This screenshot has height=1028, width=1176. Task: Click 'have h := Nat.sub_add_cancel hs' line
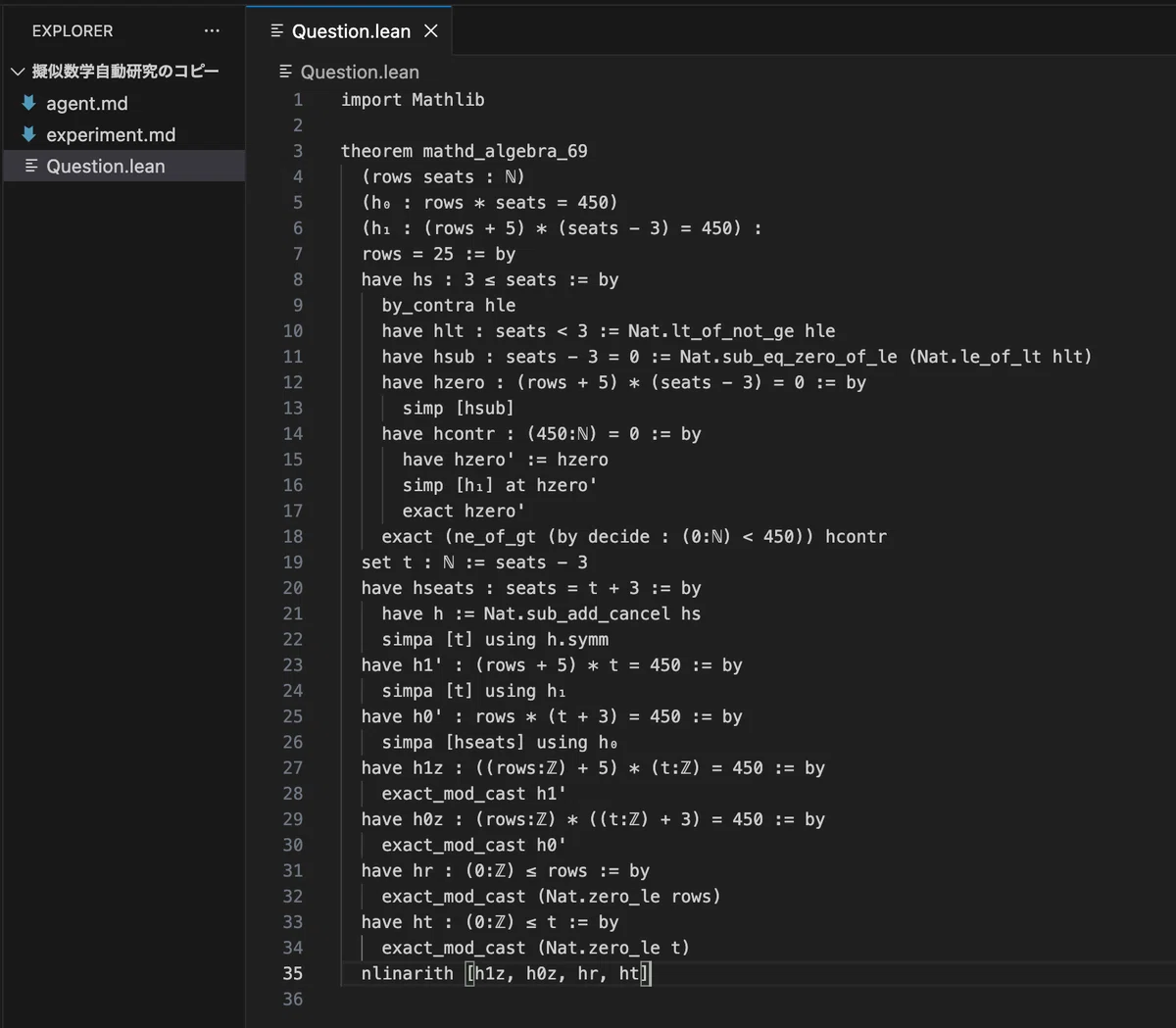541,613
